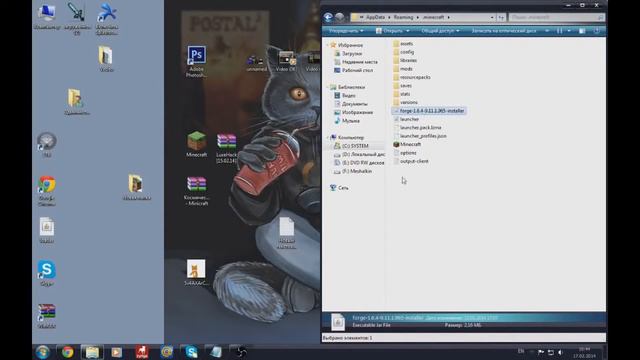Click the EN language indicator
This screenshot has width=640, height=360.
click(521, 351)
